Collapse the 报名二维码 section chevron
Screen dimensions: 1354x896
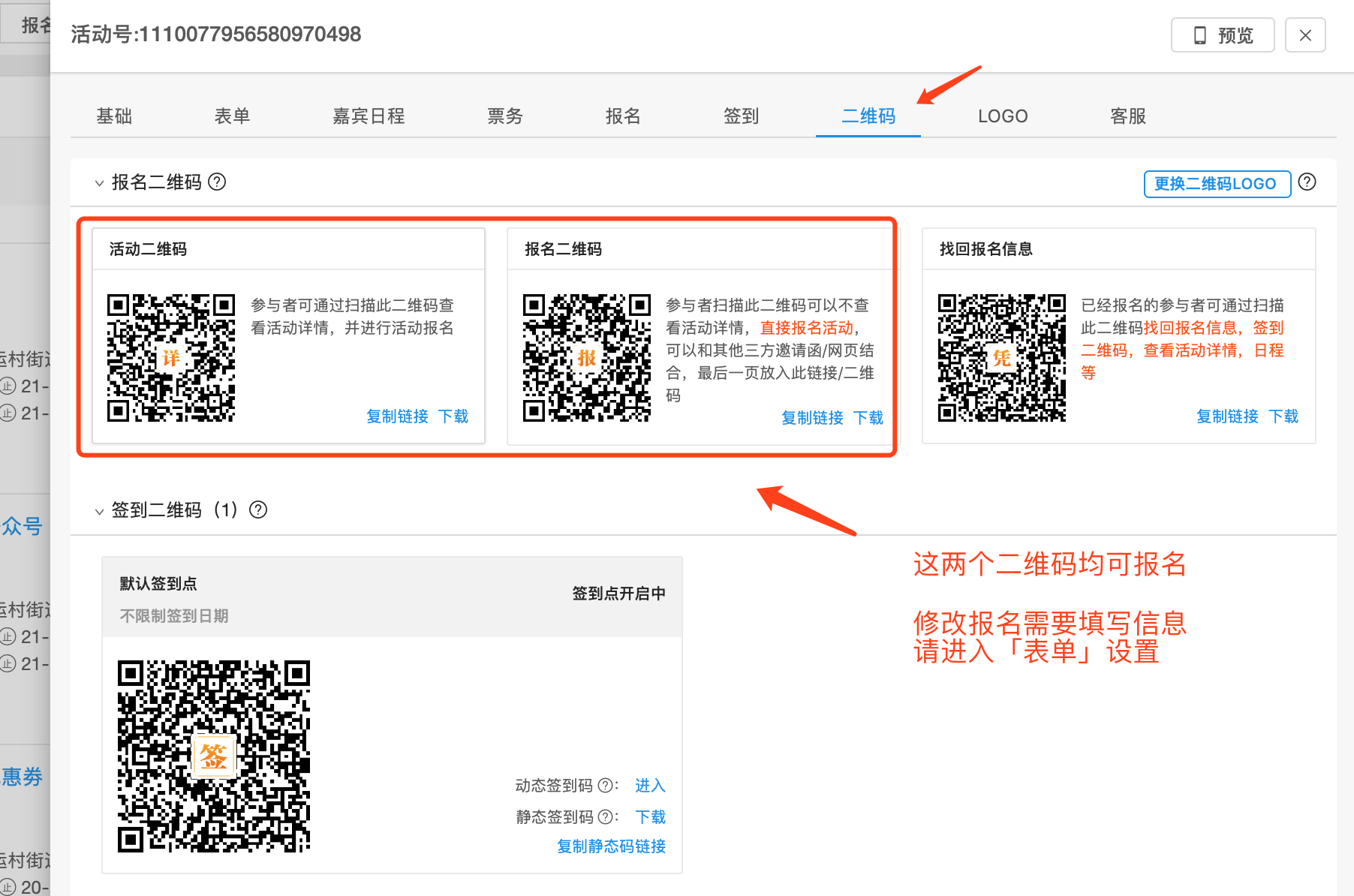(99, 183)
